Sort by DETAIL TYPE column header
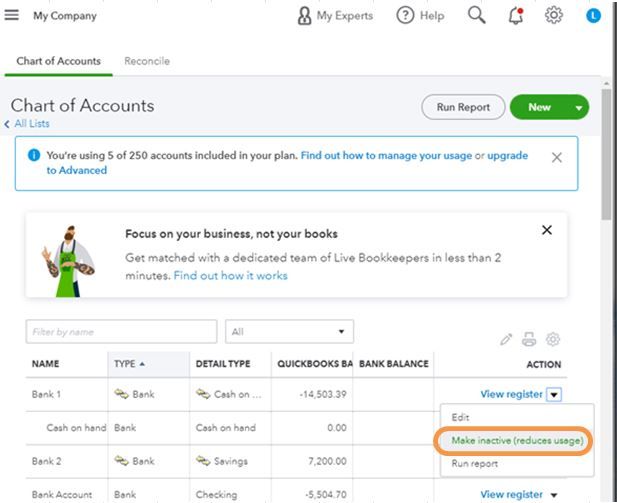 (x=223, y=364)
